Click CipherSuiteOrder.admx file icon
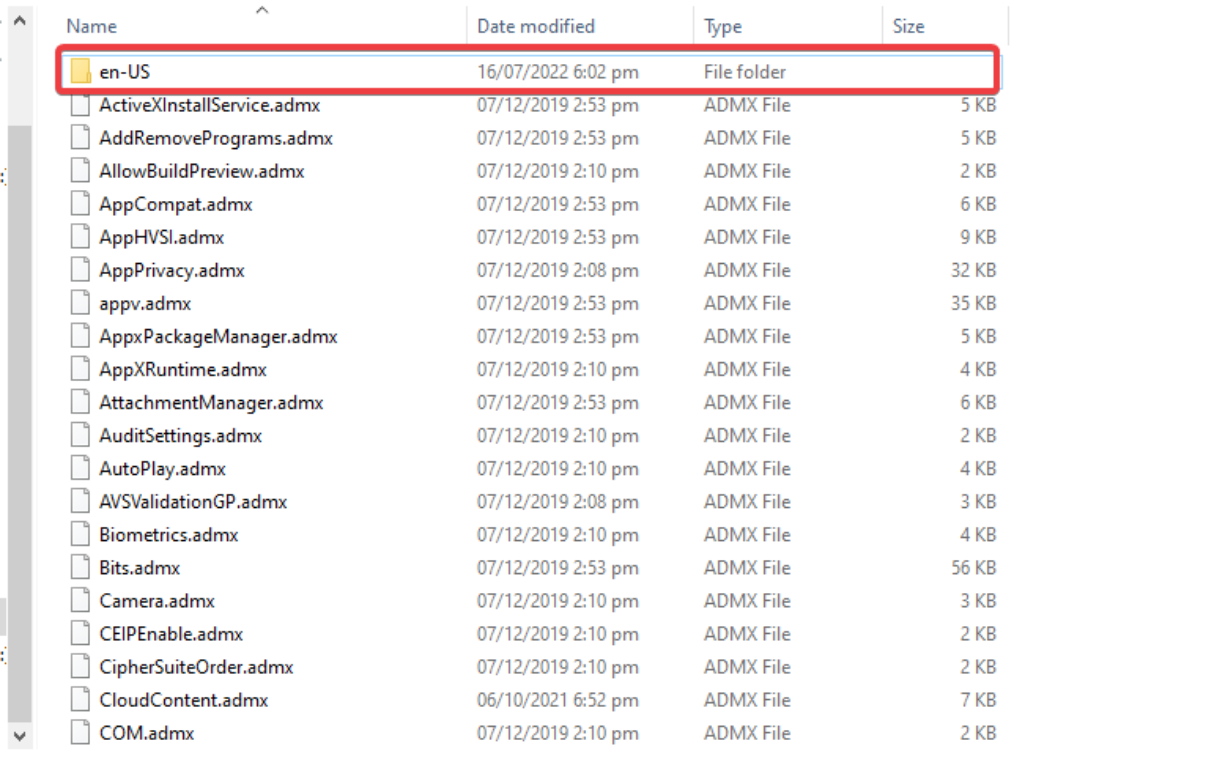The image size is (1232, 768). pos(81,666)
